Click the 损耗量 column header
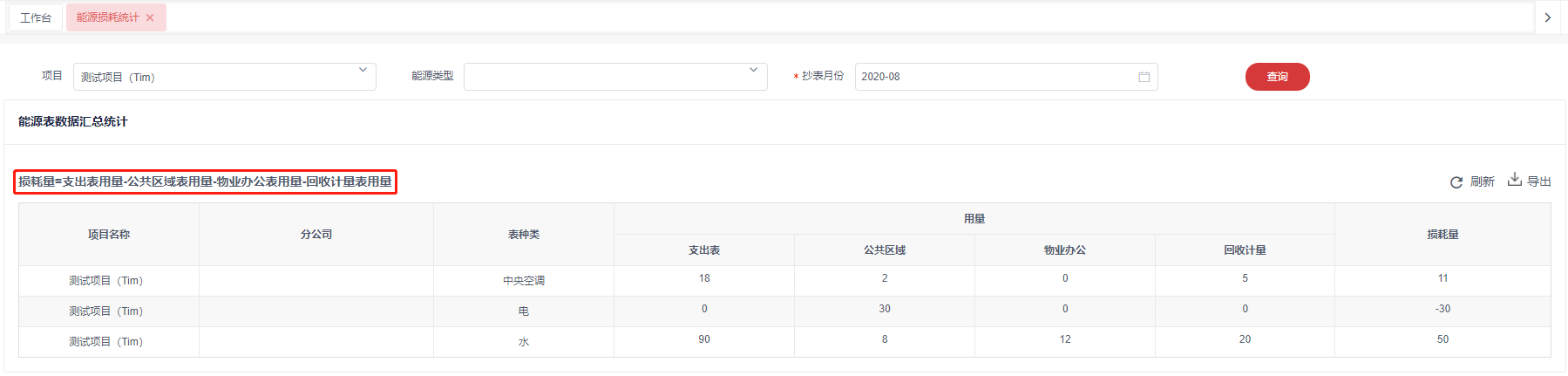Screen dimensions: 1568x376 point(1442,235)
